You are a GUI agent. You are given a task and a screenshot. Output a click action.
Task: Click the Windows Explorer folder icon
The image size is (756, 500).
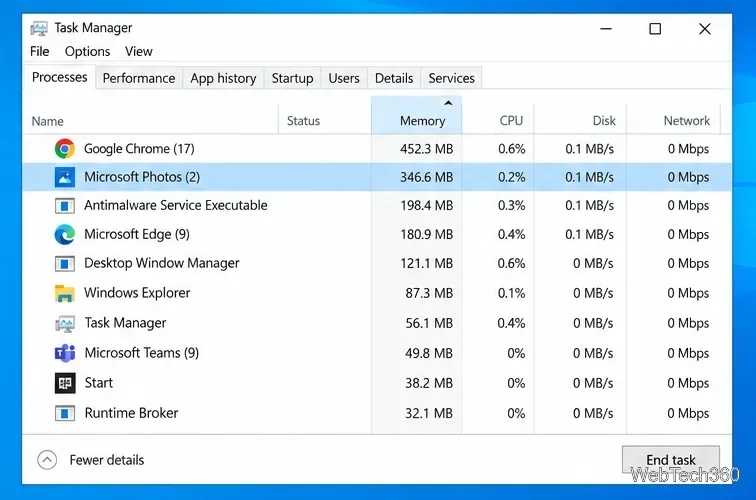click(65, 293)
